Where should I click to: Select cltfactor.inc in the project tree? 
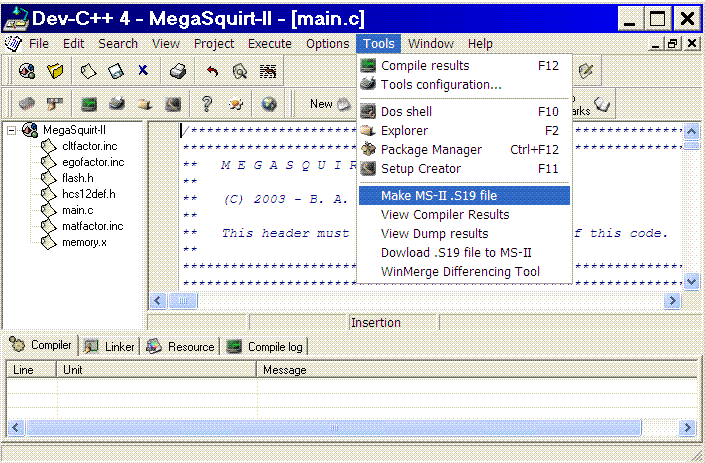coord(89,146)
